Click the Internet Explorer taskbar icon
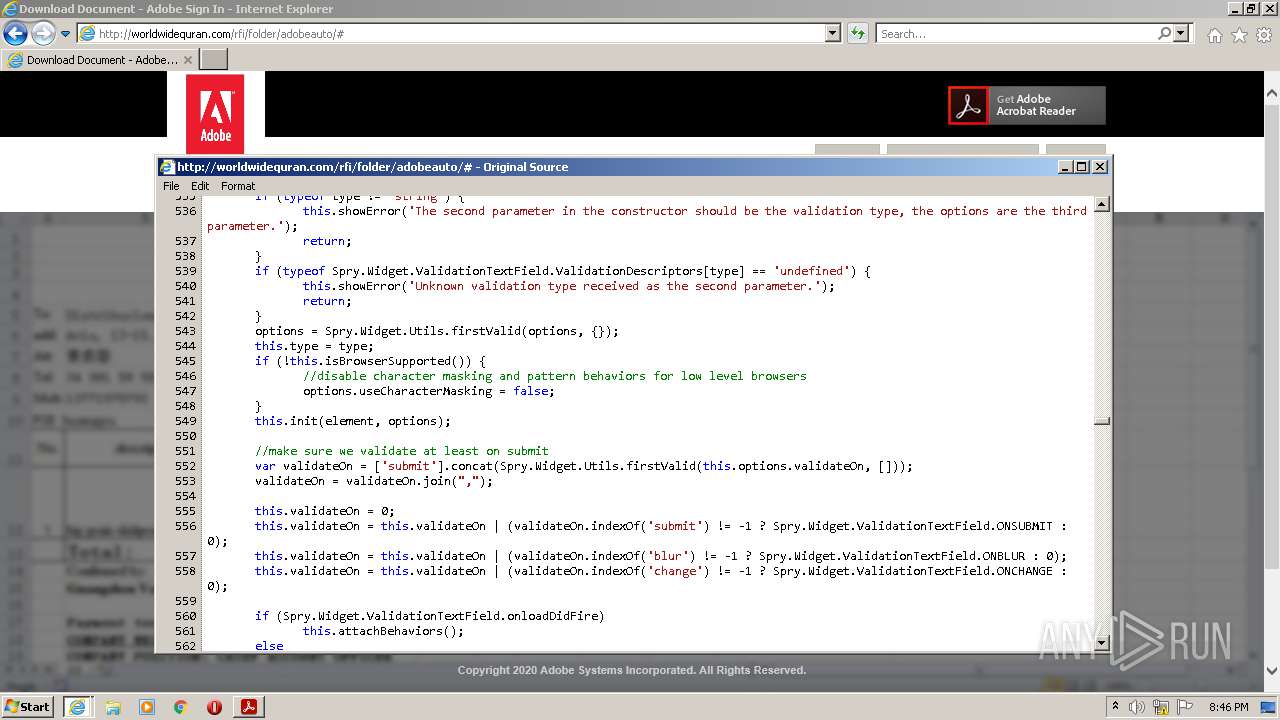Screen dimensions: 1280x720 77,706
